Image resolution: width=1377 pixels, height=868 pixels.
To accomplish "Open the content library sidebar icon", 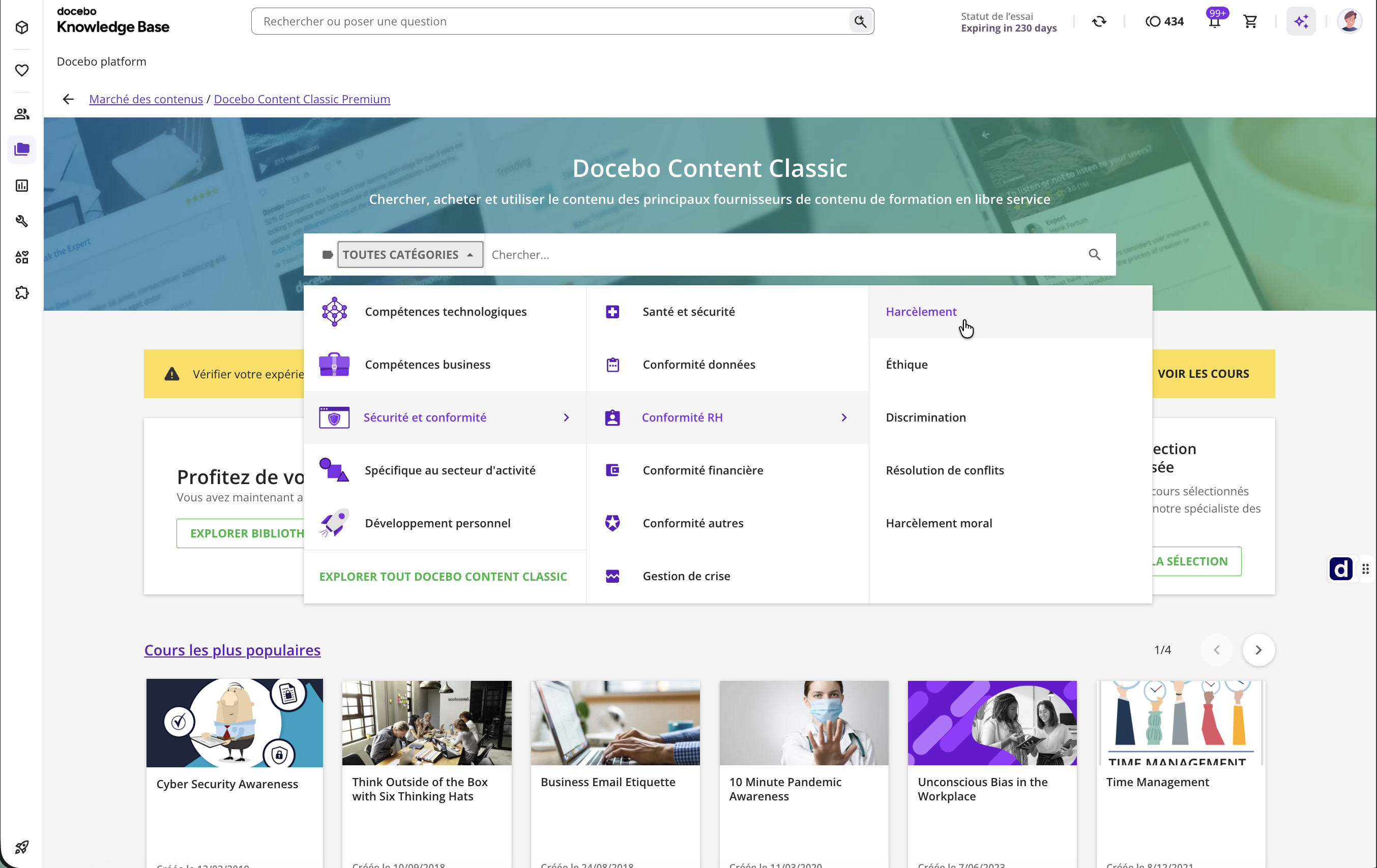I will (x=22, y=149).
